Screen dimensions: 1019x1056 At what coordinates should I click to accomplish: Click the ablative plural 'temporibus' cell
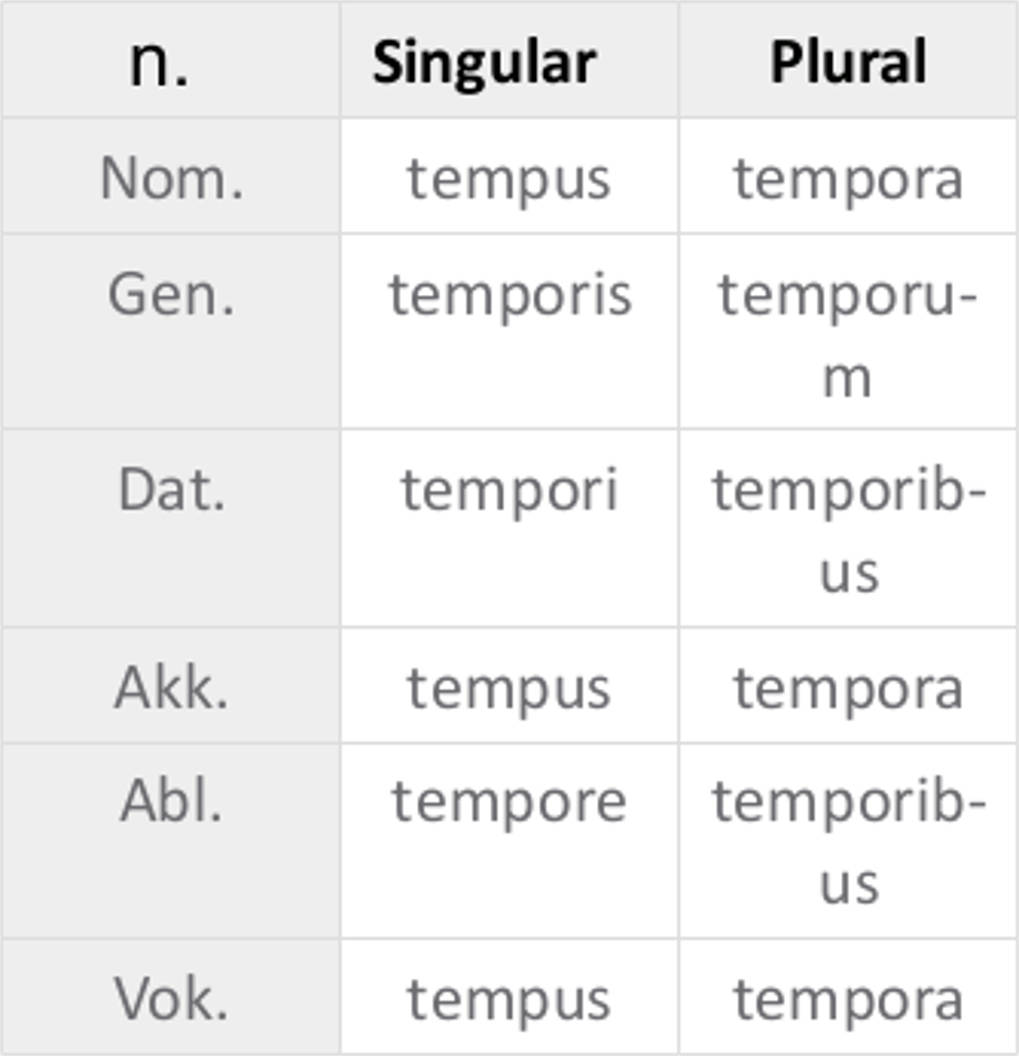(x=848, y=842)
